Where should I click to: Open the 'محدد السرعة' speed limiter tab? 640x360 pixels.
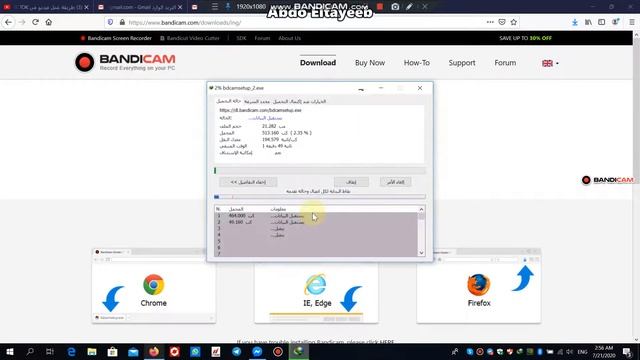257,101
